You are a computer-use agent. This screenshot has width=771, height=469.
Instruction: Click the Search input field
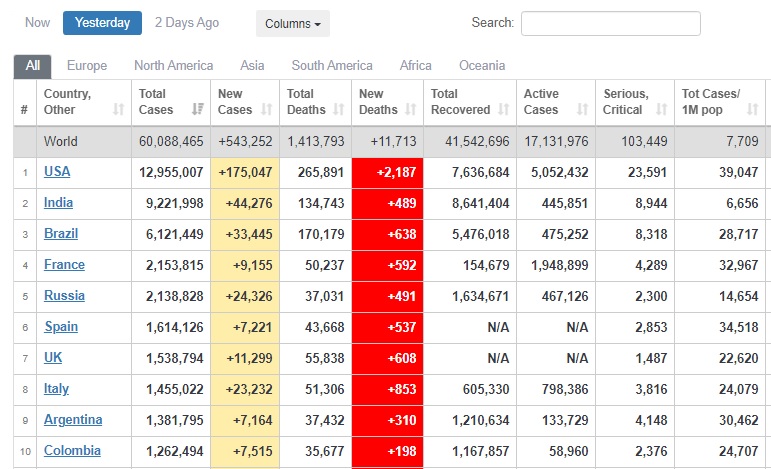point(610,23)
